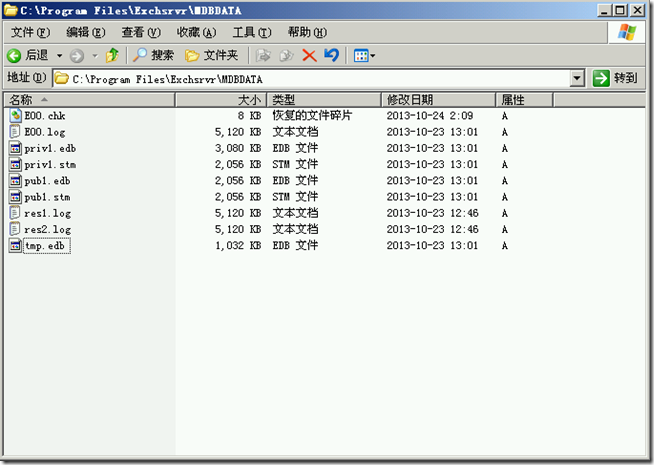This screenshot has height=465, width=654.
Task: Toggle the Folders (文件夹) pane
Action: pyautogui.click(x=211, y=55)
